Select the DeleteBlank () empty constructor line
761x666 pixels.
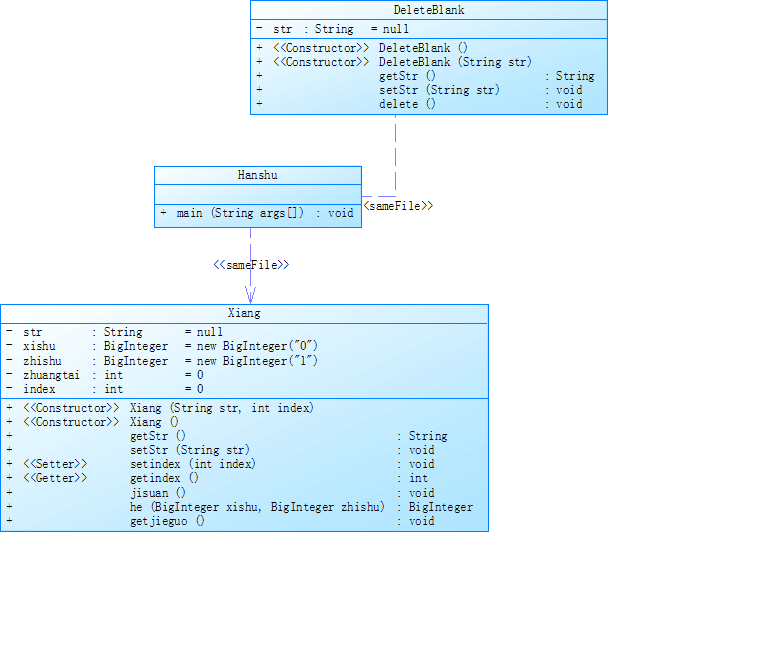pos(362,48)
